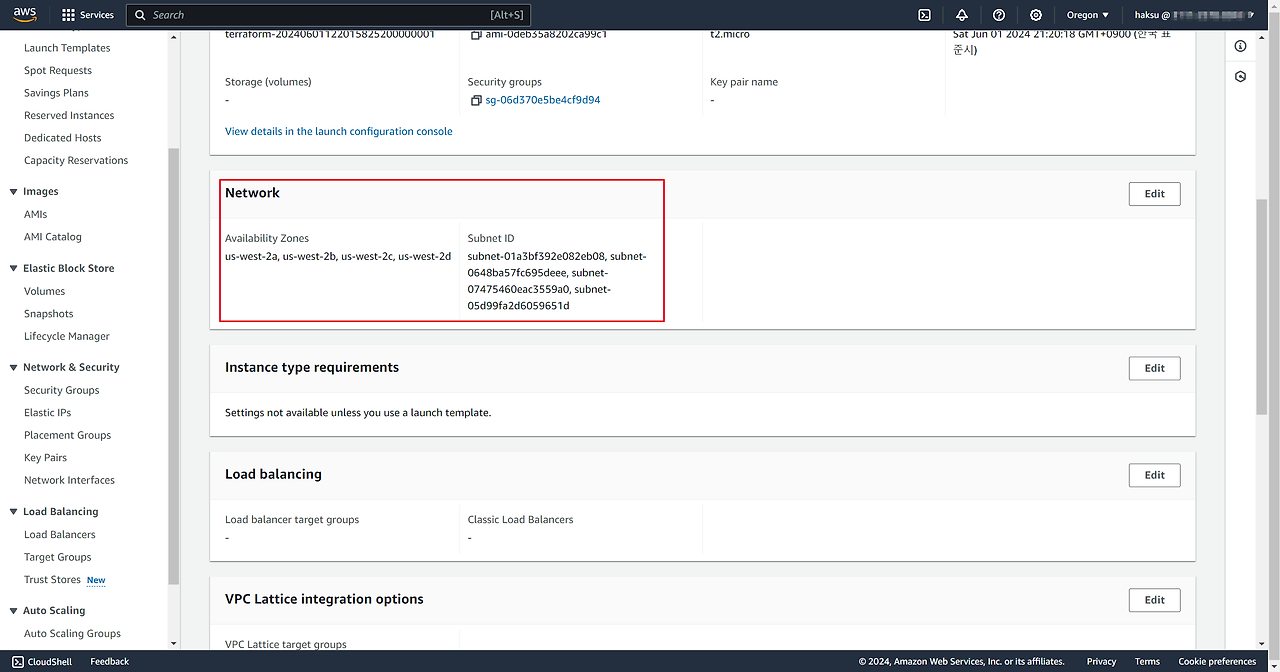Click the info panel icon on right
The image size is (1280, 672).
pos(1241,47)
